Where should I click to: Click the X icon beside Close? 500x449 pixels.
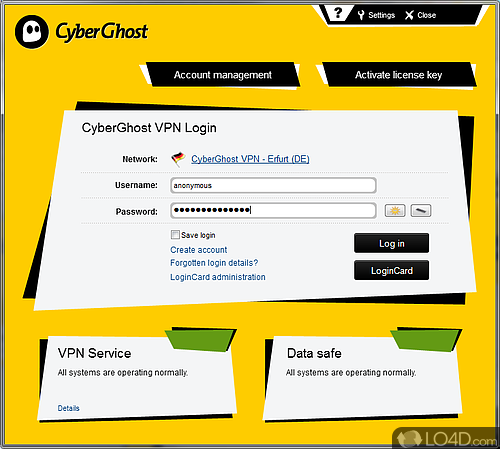coord(409,15)
